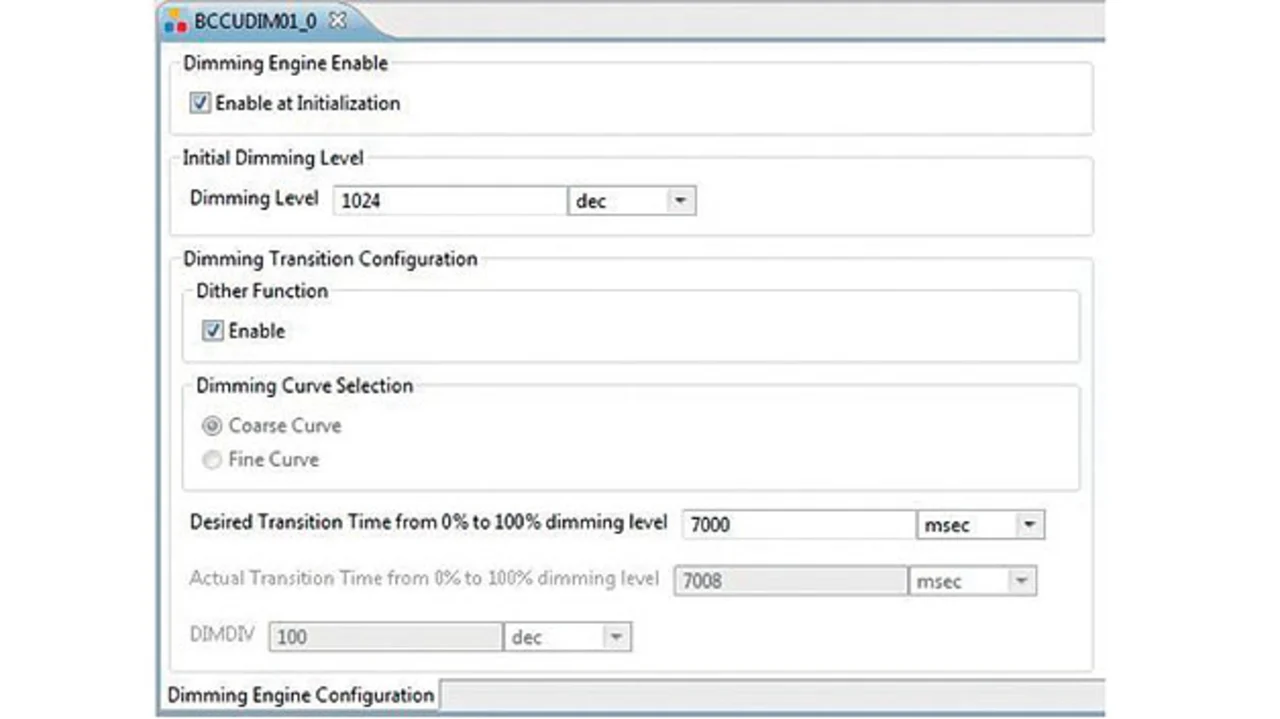Select the Dimming Engine Configuration bottom tab
Screen dimensions: 1280x719
tap(300, 695)
